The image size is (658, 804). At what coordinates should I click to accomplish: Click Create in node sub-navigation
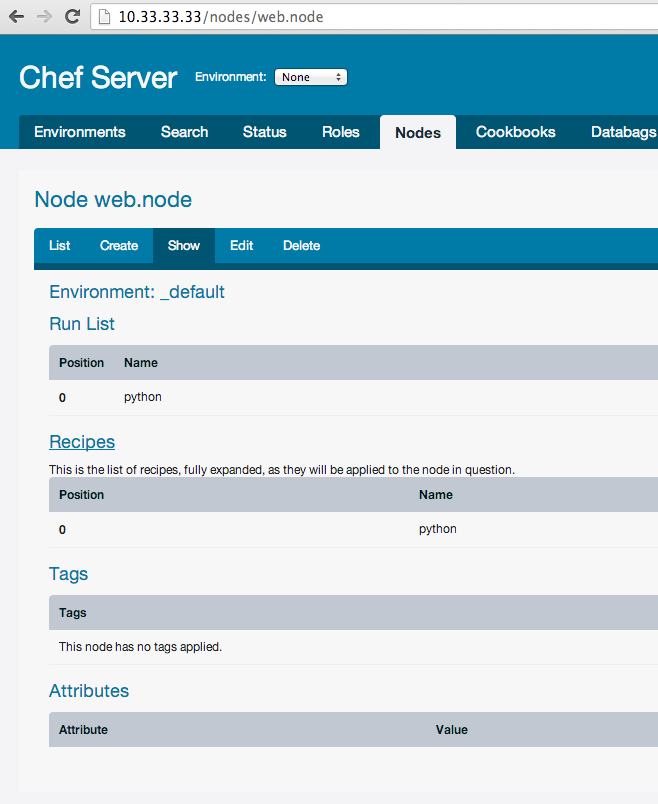coord(119,246)
